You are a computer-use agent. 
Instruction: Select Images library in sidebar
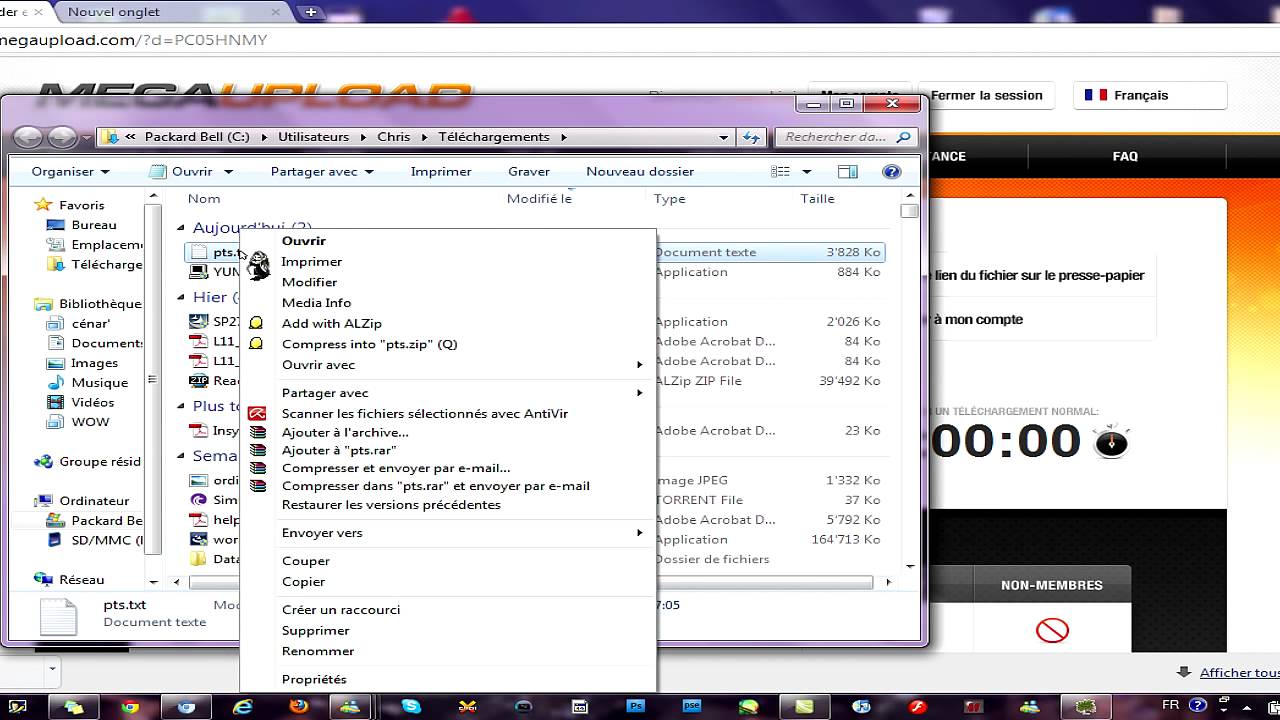pos(94,363)
